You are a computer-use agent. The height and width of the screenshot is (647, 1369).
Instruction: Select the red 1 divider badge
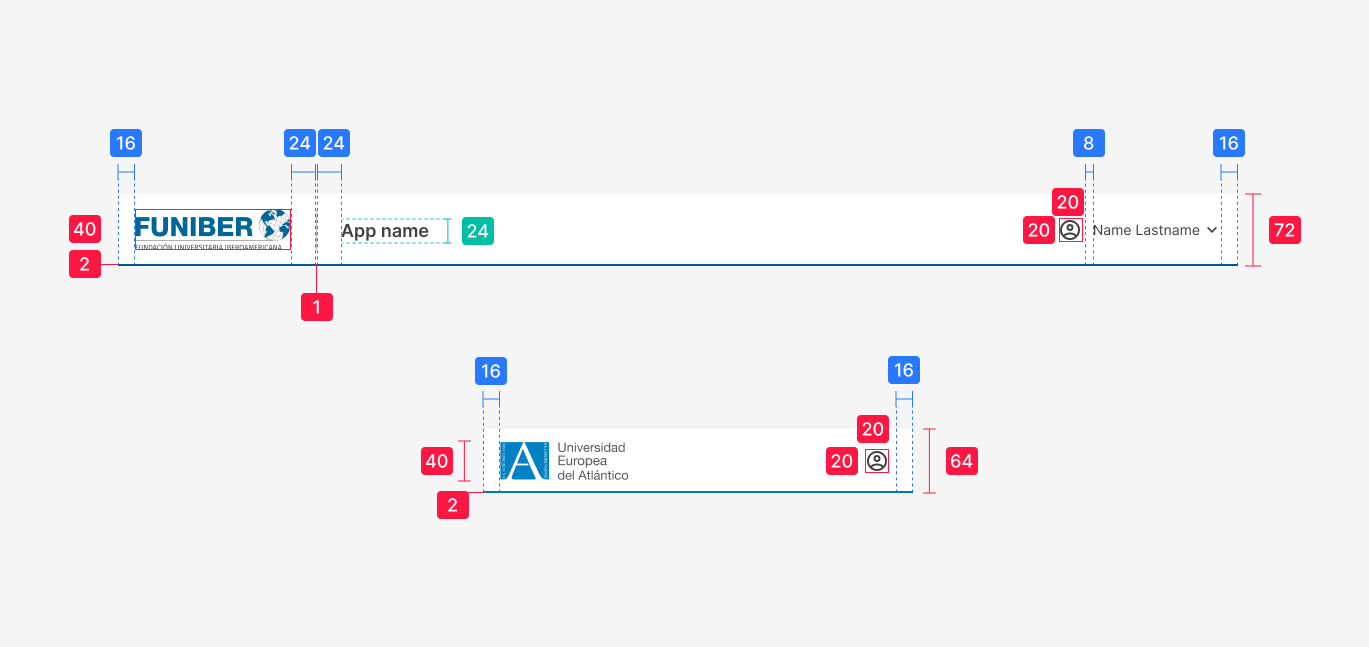[317, 307]
